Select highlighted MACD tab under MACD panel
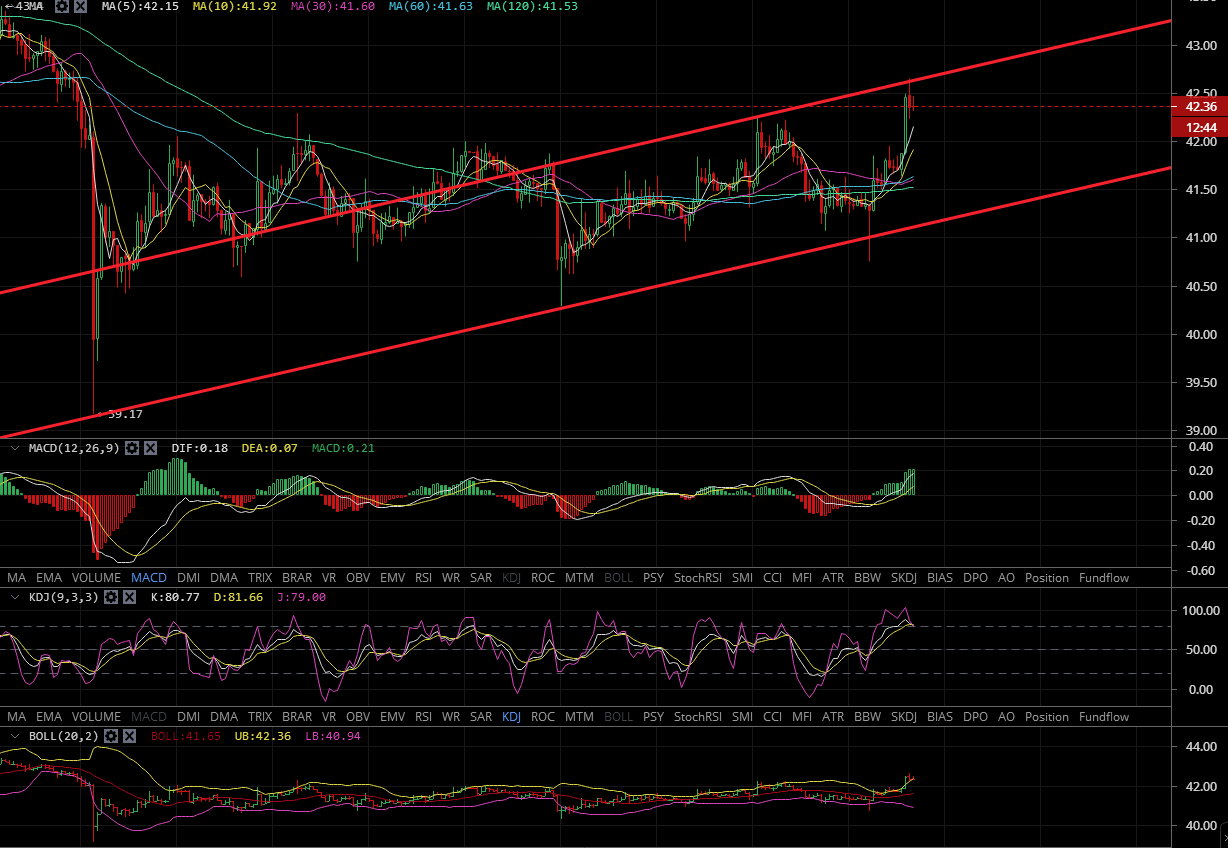 point(149,578)
